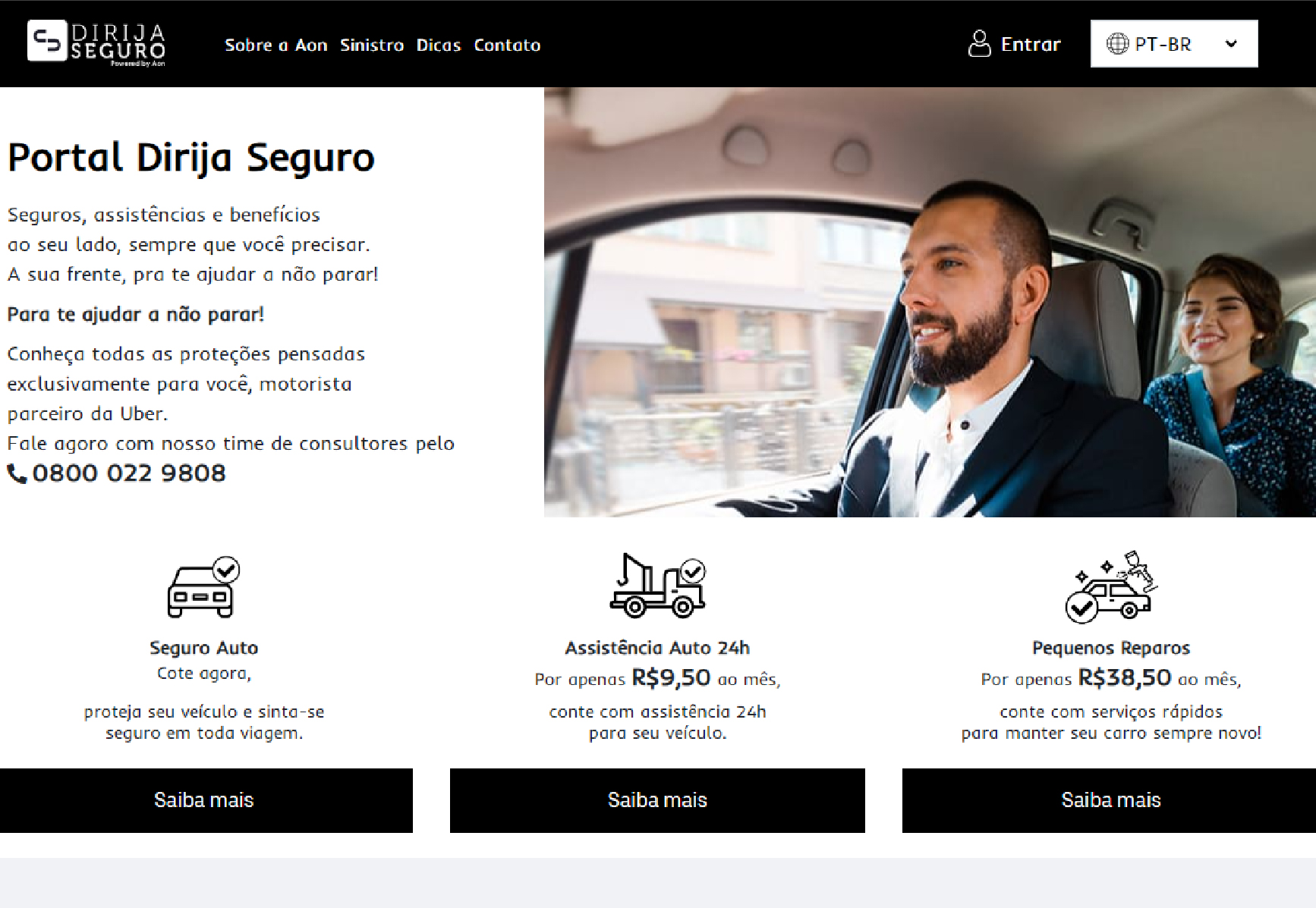Click Saiba mais under Assistência Auto 24h
1316x908 pixels.
[657, 800]
